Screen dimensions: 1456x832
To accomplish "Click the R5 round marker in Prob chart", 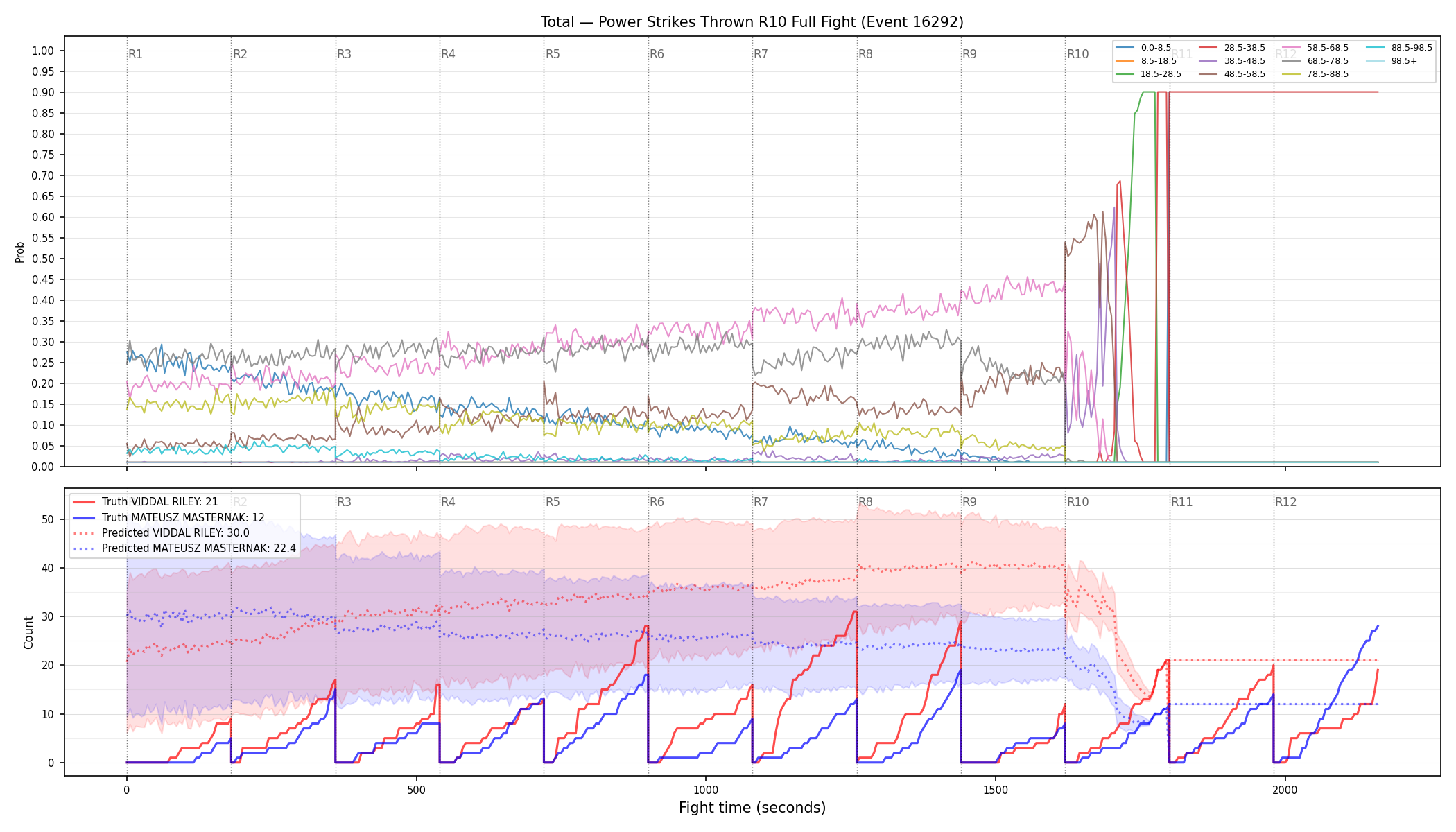I will (x=553, y=54).
